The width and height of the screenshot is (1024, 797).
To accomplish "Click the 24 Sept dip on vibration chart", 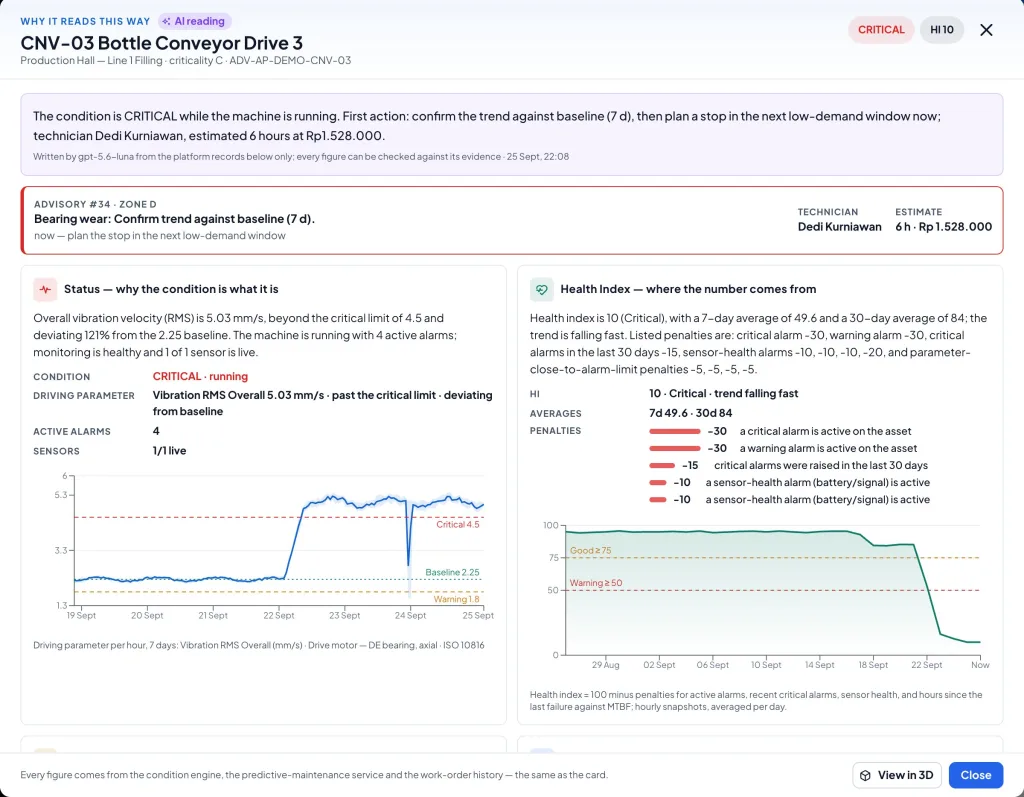I will coord(409,563).
